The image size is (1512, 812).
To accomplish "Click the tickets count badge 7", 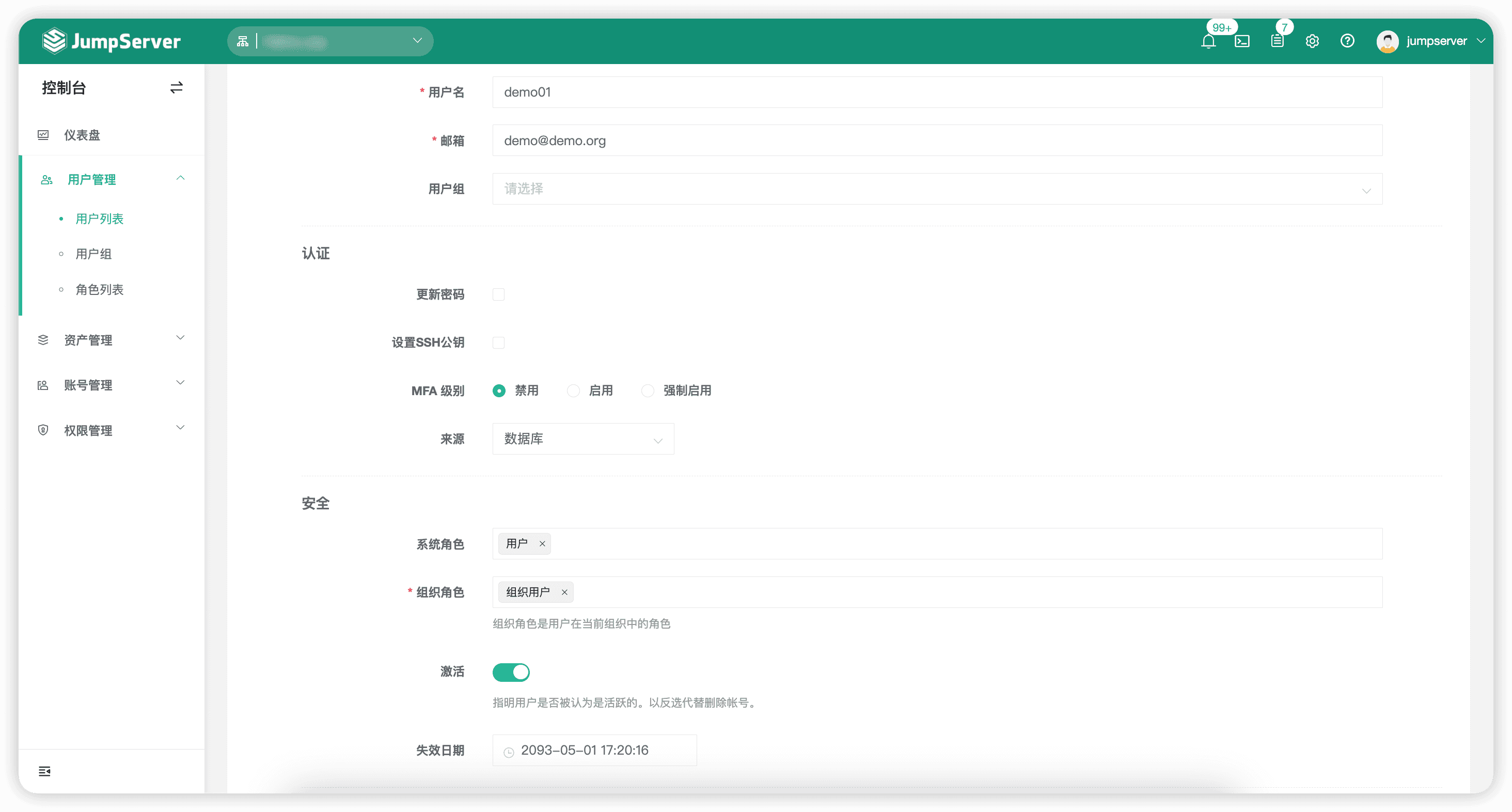I will point(1284,27).
